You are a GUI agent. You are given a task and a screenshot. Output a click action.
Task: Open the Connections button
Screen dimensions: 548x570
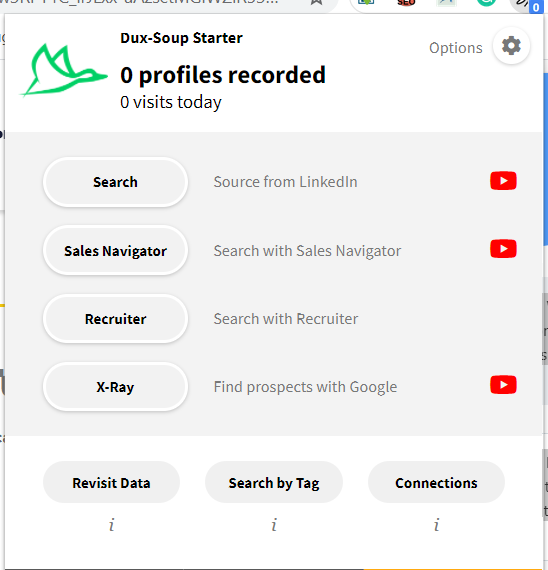coord(436,482)
